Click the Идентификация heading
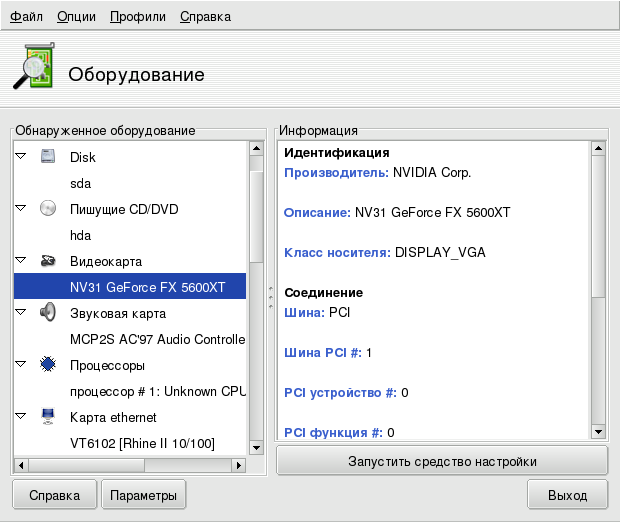 point(337,153)
